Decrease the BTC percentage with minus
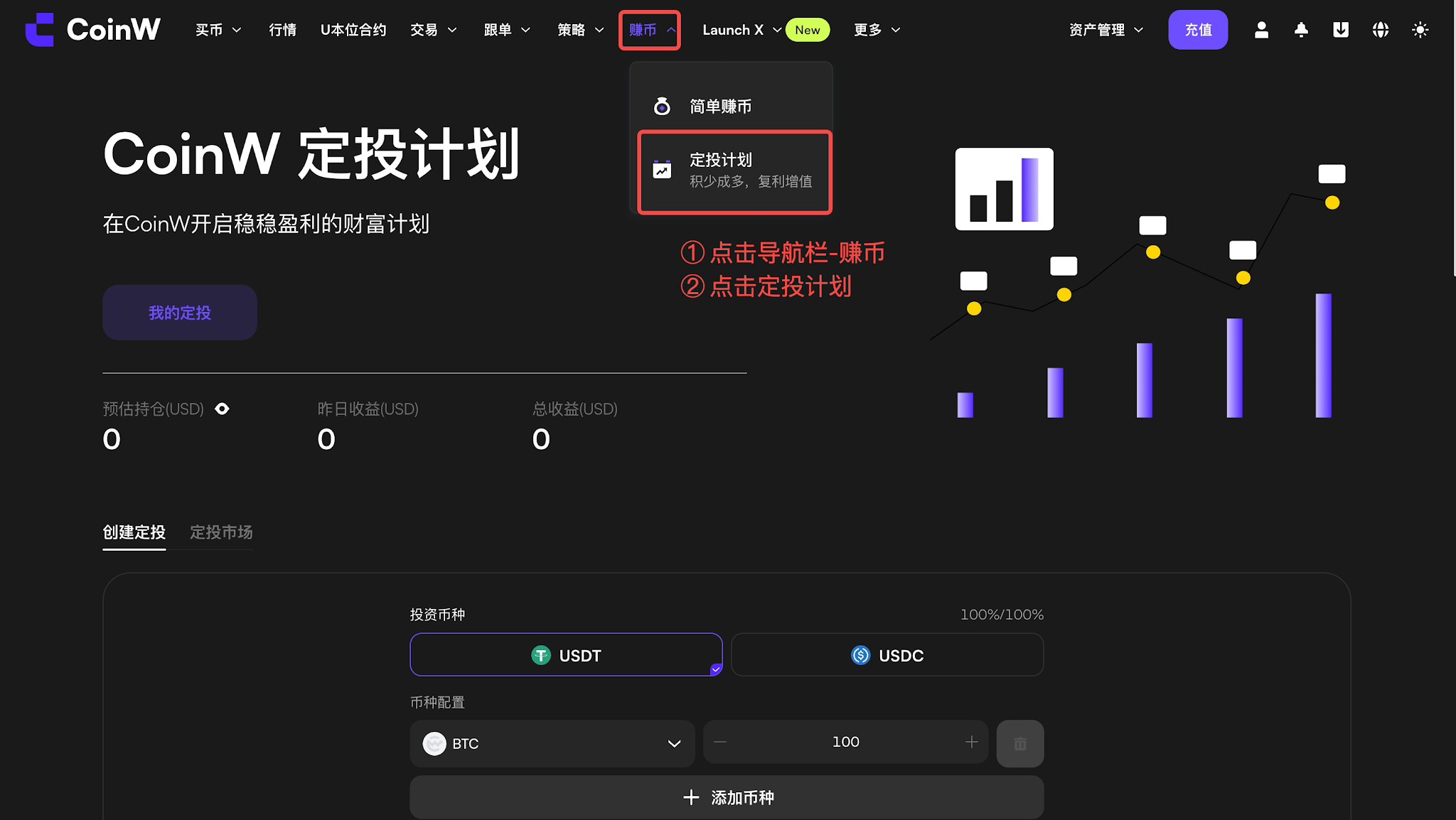 (720, 742)
